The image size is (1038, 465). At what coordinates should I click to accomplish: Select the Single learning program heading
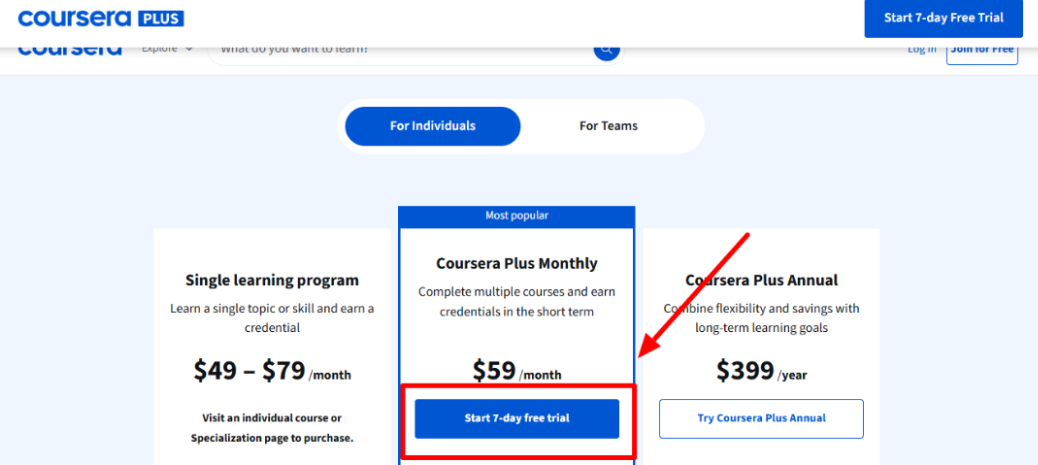click(x=272, y=280)
